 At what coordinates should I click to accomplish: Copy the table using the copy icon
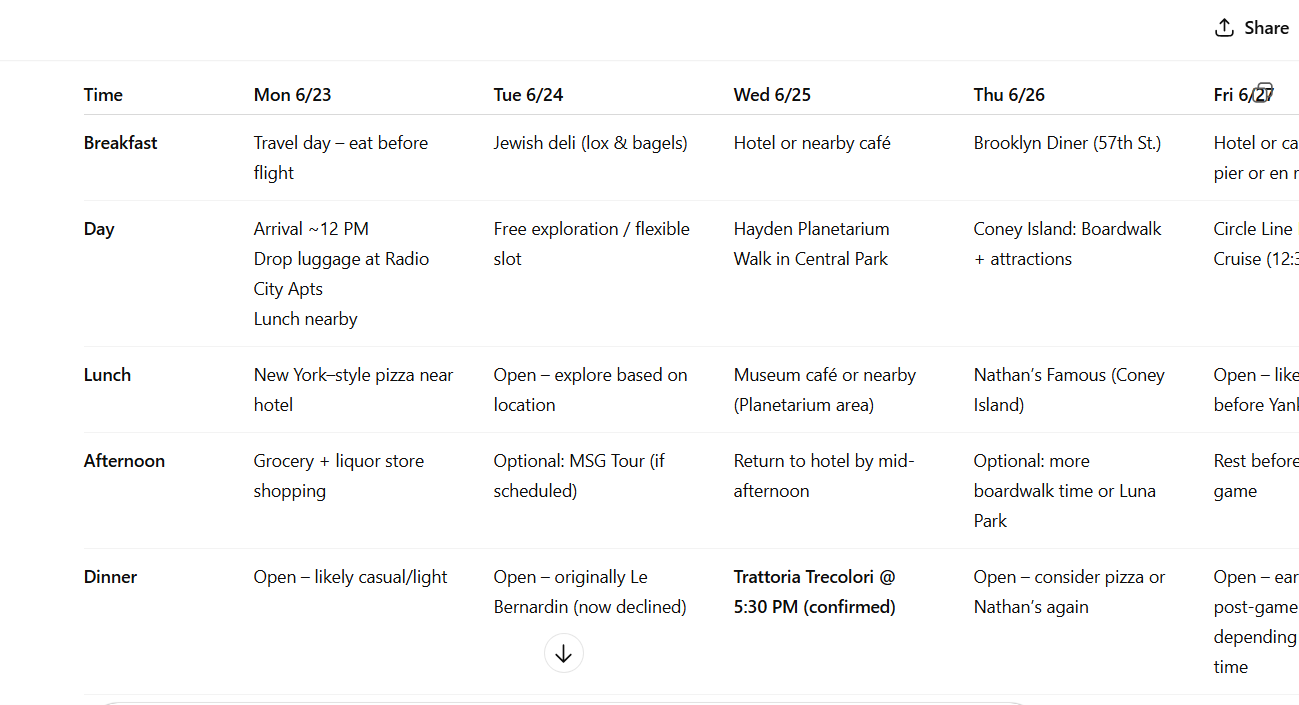[1263, 93]
